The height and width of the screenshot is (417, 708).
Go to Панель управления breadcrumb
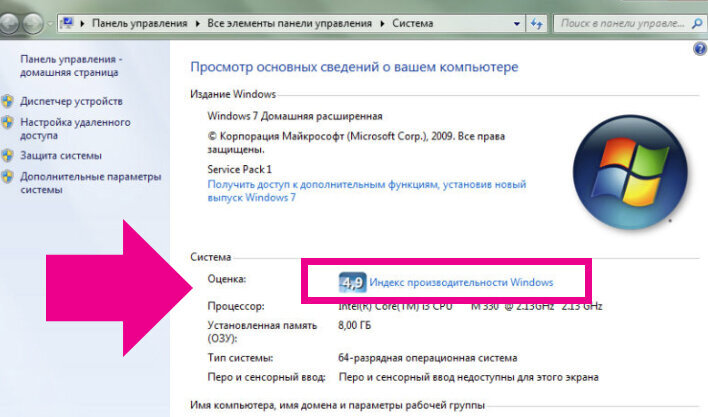click(x=140, y=23)
